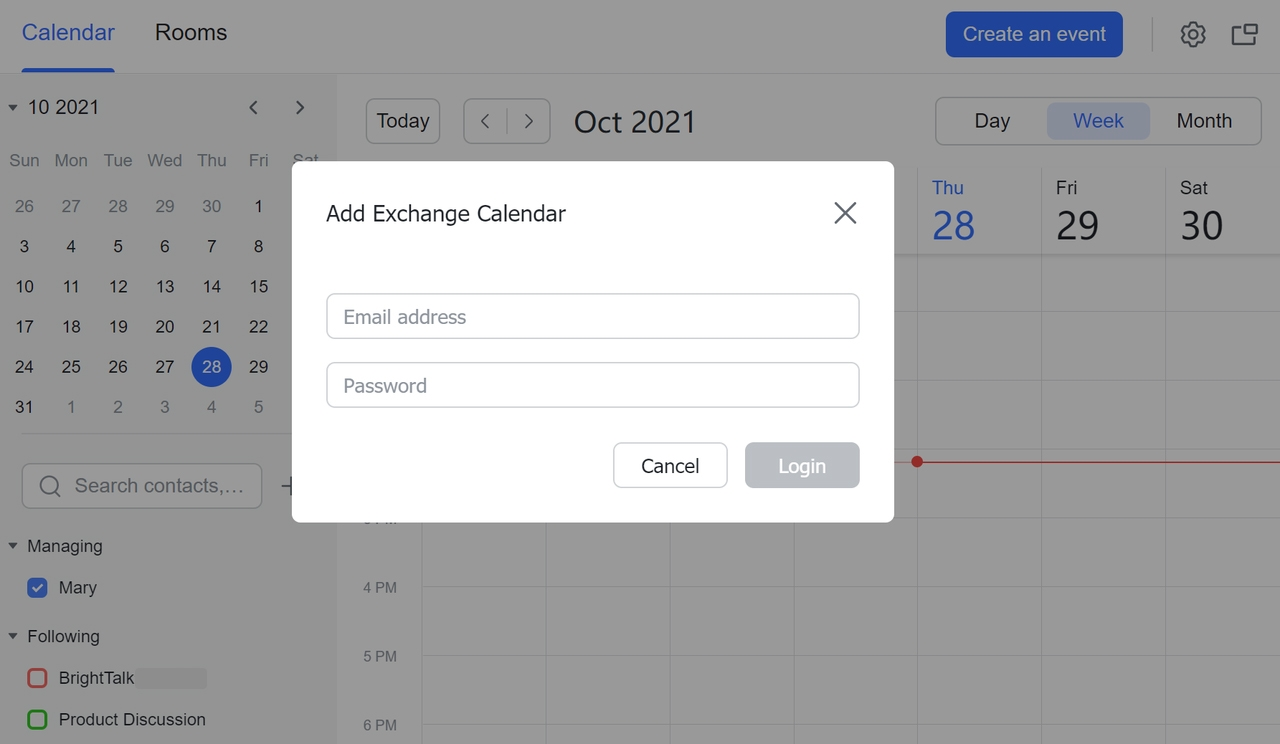Click the search magnifier icon
This screenshot has width=1280, height=744.
50,486
